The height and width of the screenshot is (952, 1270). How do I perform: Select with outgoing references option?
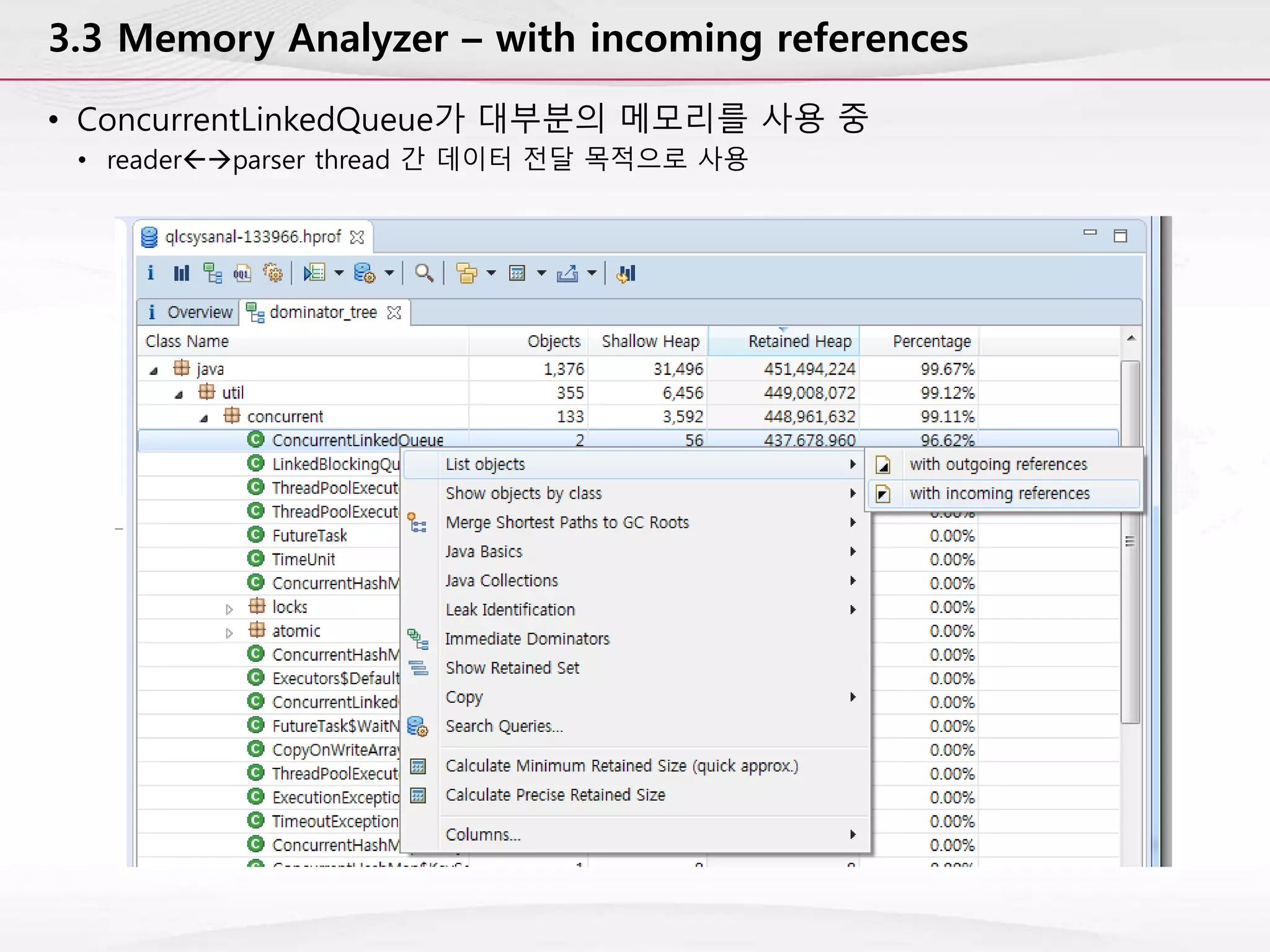coord(1005,464)
